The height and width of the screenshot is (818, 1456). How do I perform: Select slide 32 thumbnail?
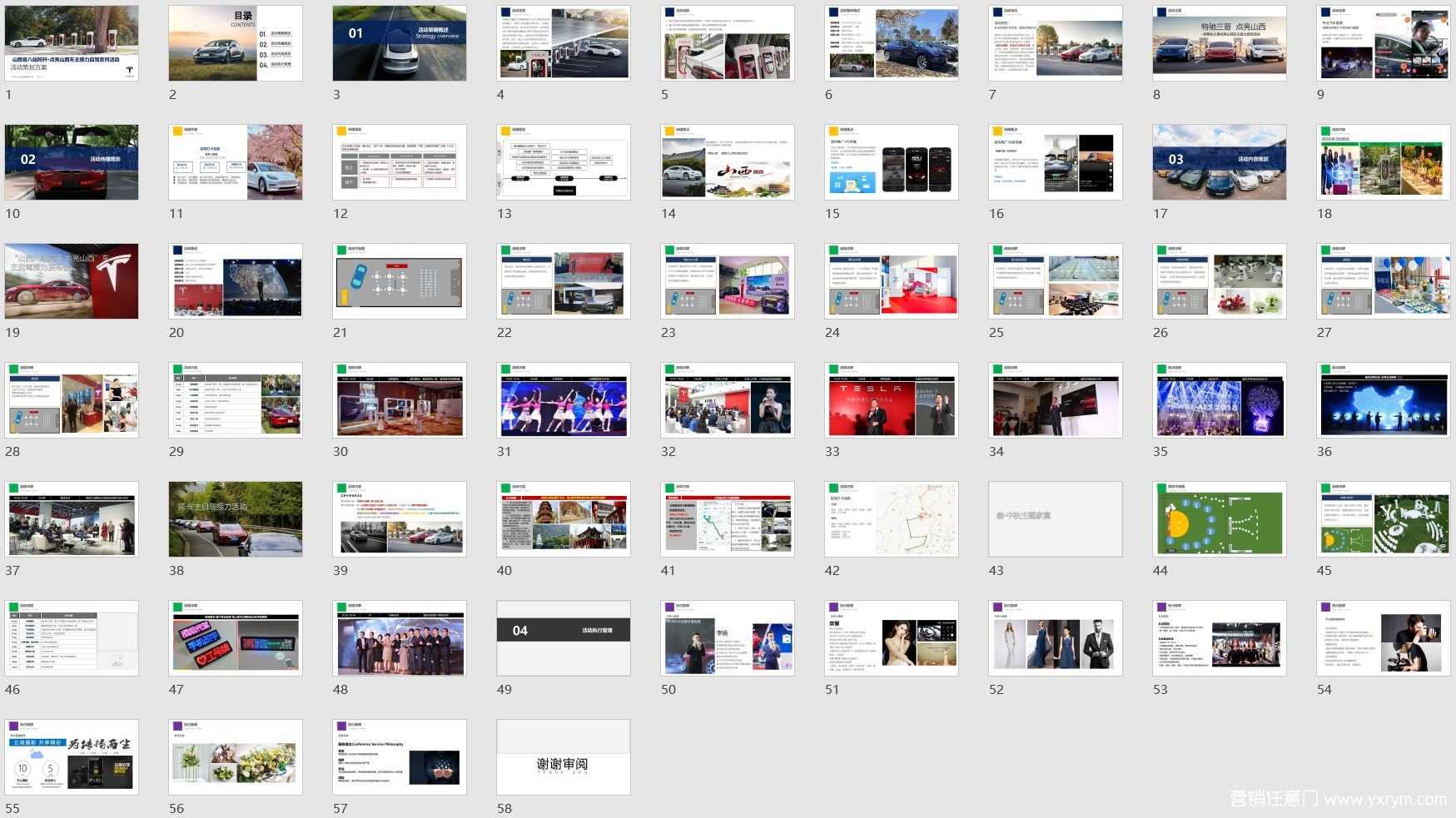tap(728, 400)
